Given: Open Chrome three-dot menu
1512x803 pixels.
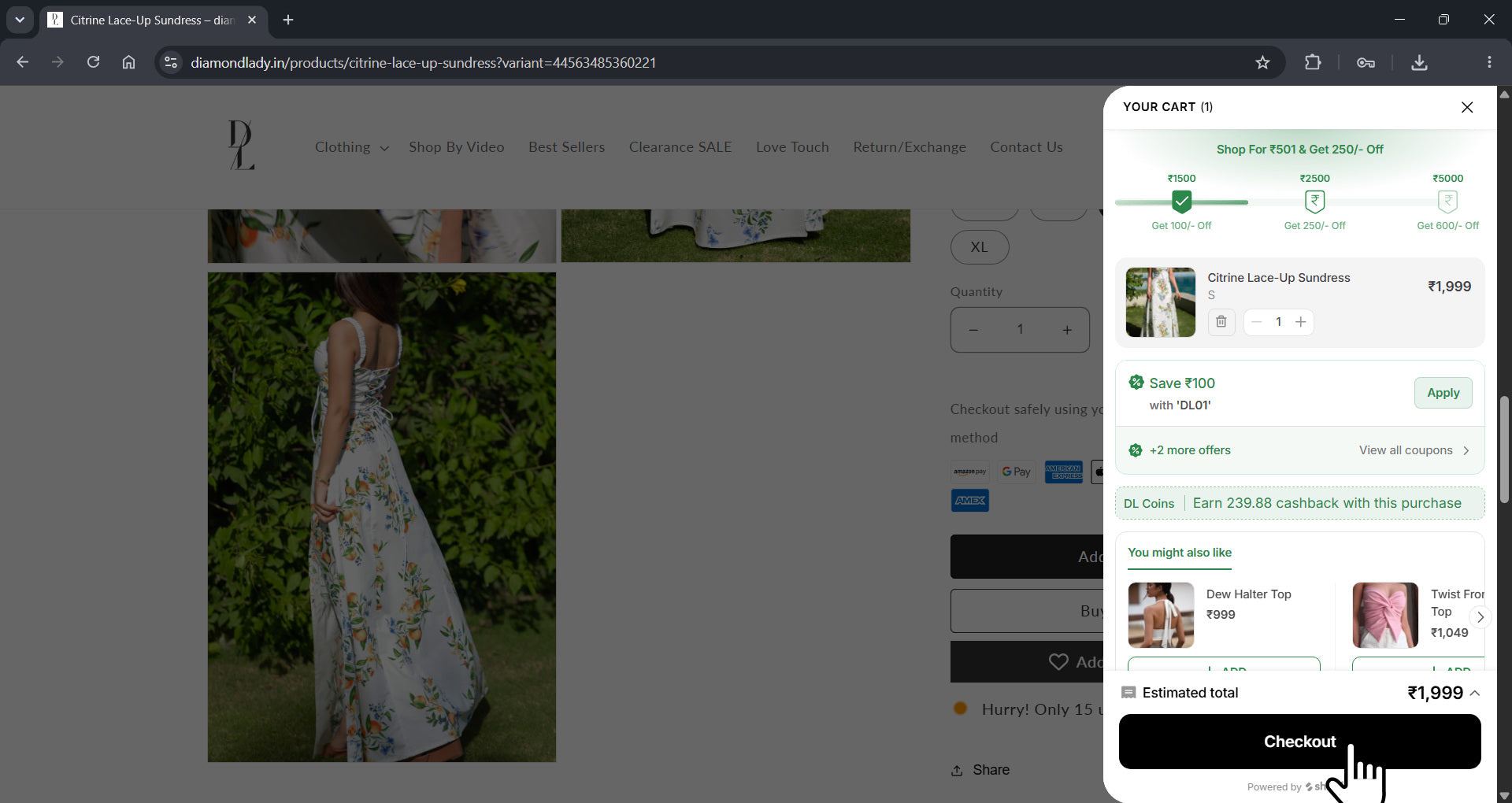Looking at the screenshot, I should tap(1488, 62).
